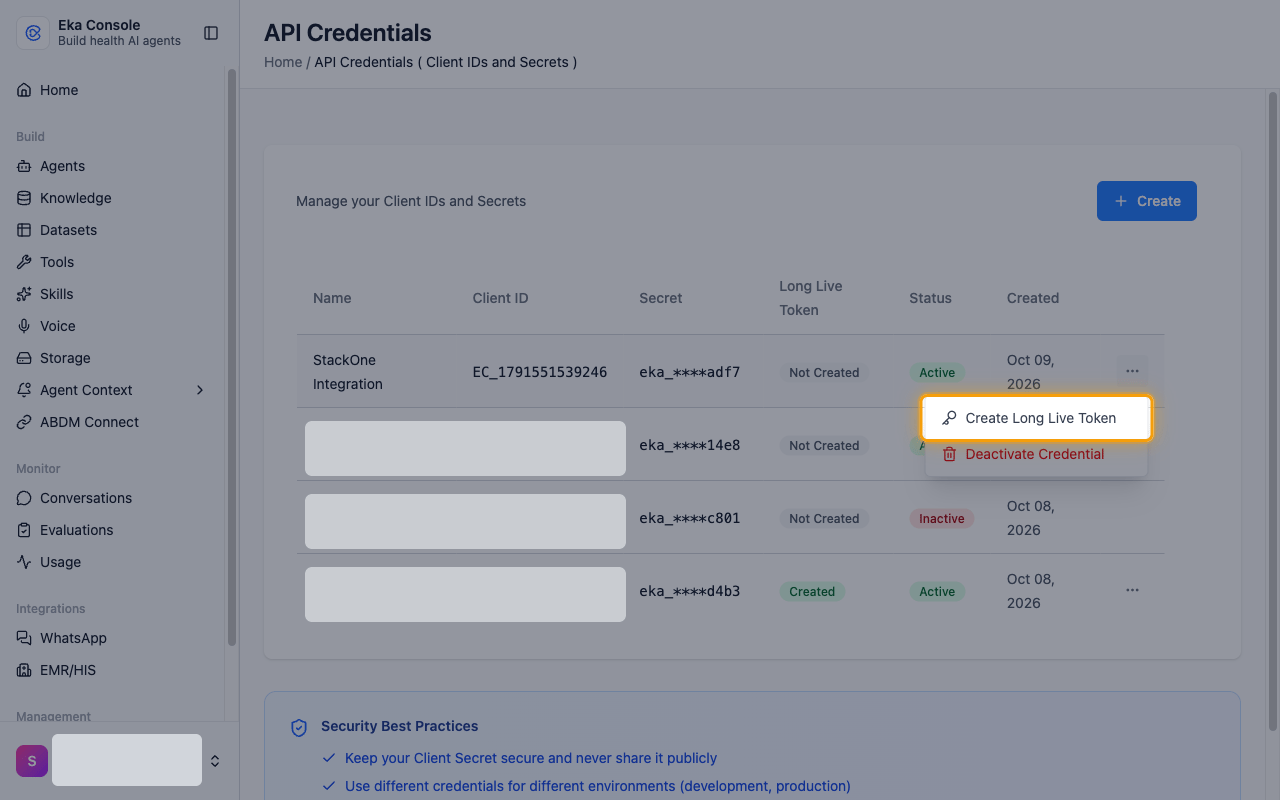This screenshot has width=1280, height=800.
Task: Choose Deactivate Credential option
Action: 1036,454
